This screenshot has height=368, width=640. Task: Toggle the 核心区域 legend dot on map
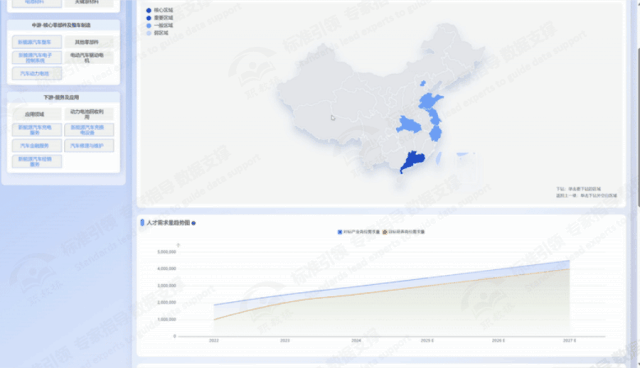[149, 10]
